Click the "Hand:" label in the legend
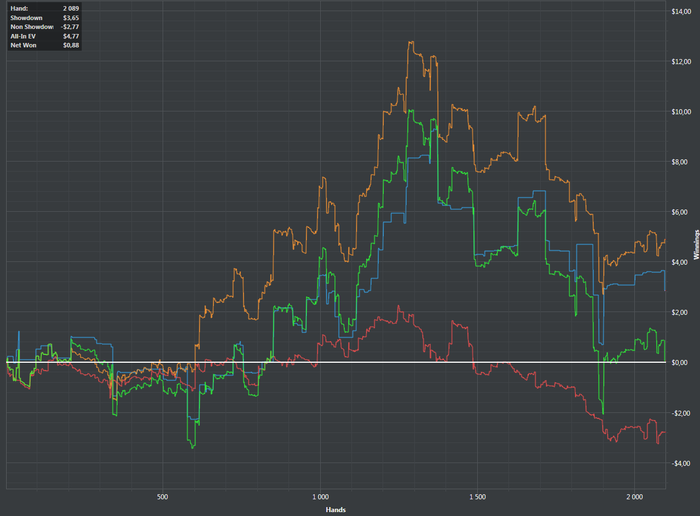 pyautogui.click(x=19, y=8)
